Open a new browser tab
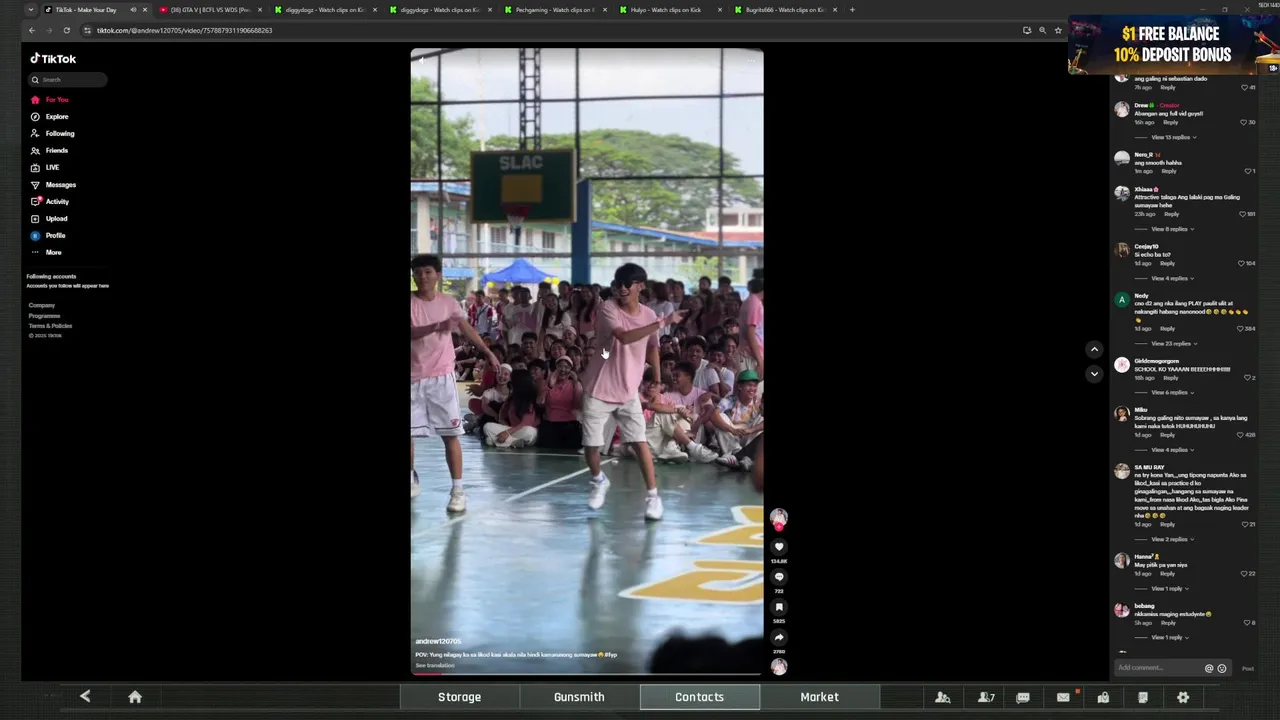 coord(852,10)
